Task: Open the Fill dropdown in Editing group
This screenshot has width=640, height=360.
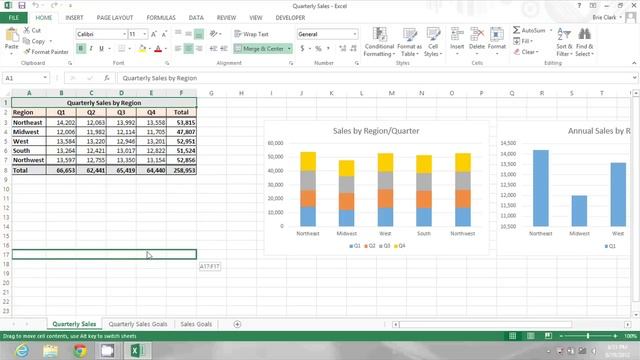Action: pyautogui.click(x=523, y=41)
